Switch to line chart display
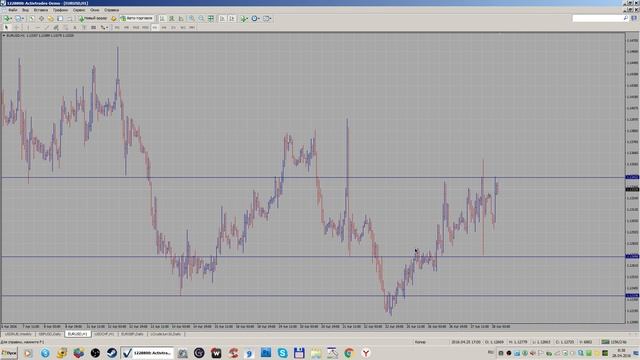Screen dimensions: 640x360 pyautogui.click(x=181, y=18)
